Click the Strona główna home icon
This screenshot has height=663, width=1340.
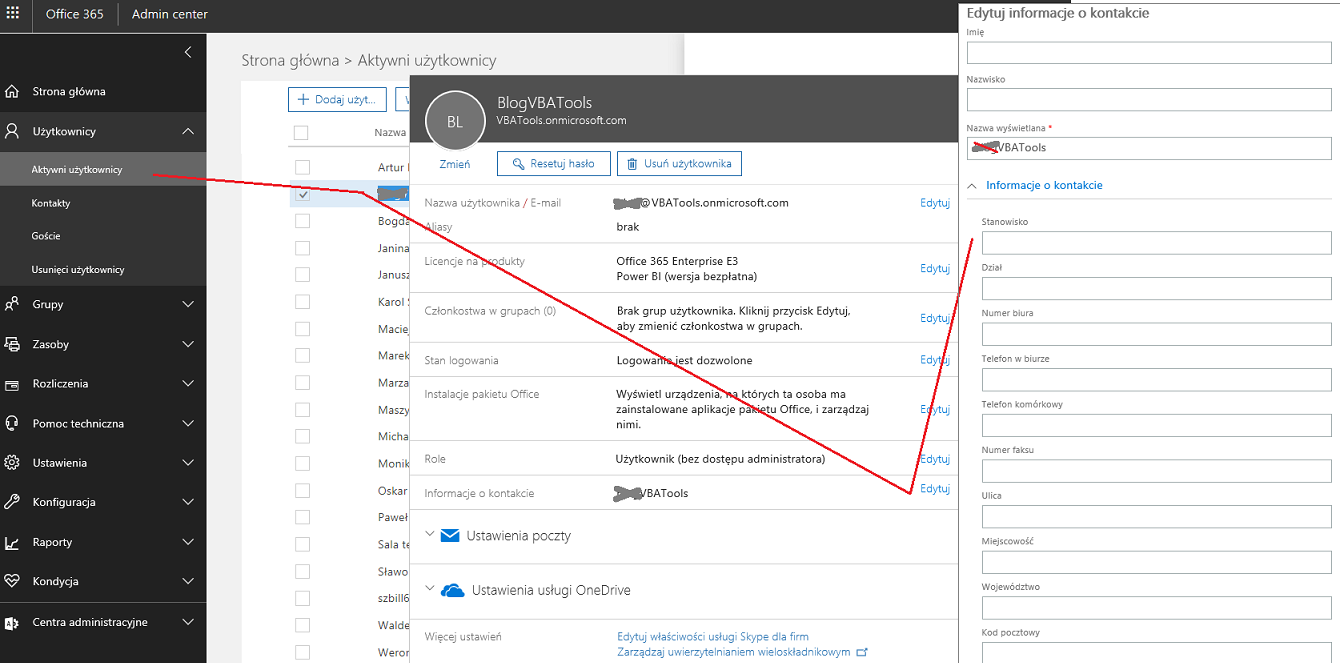13,92
